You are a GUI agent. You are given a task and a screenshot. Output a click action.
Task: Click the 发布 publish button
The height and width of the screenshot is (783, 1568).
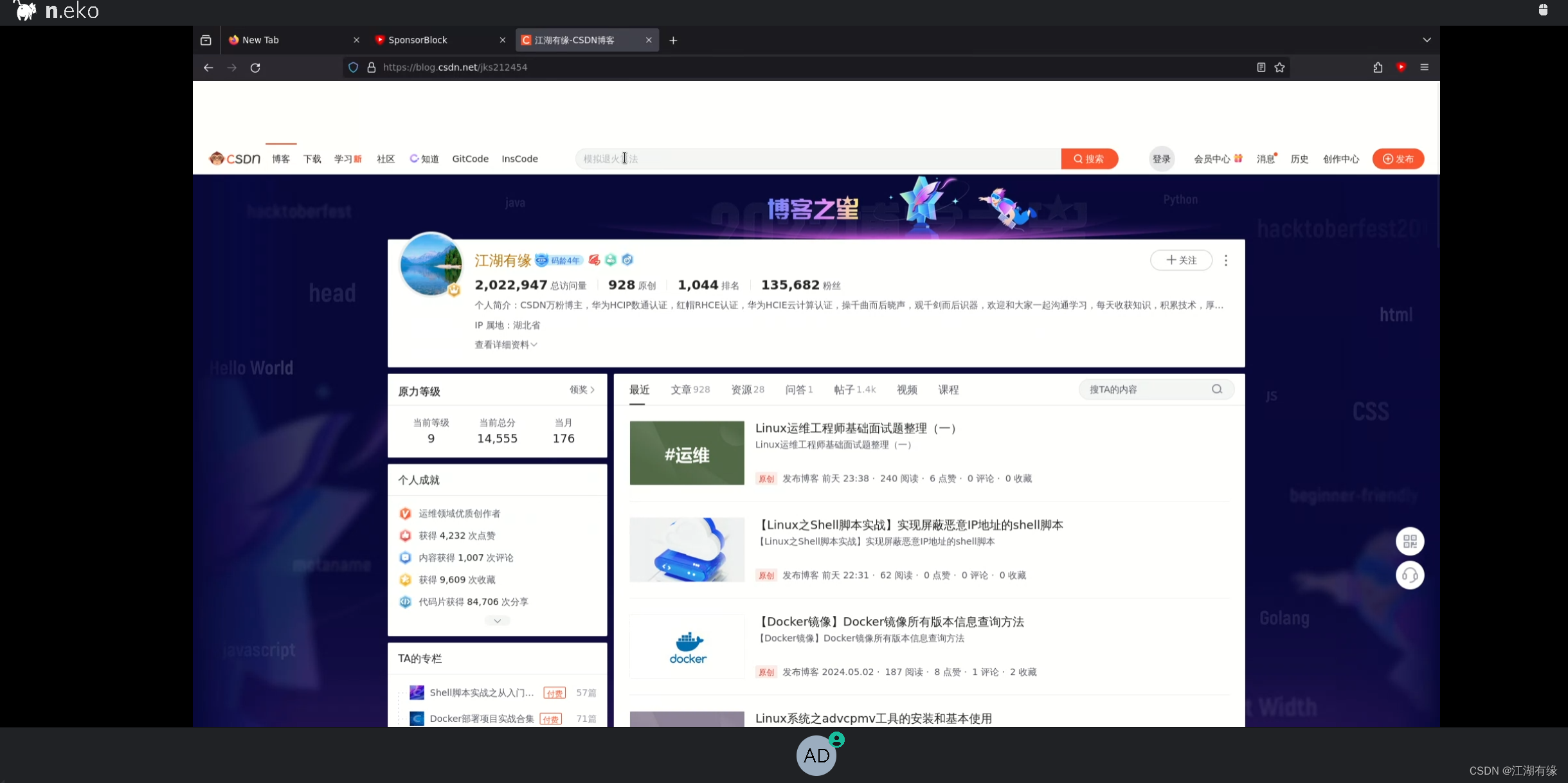point(1399,159)
